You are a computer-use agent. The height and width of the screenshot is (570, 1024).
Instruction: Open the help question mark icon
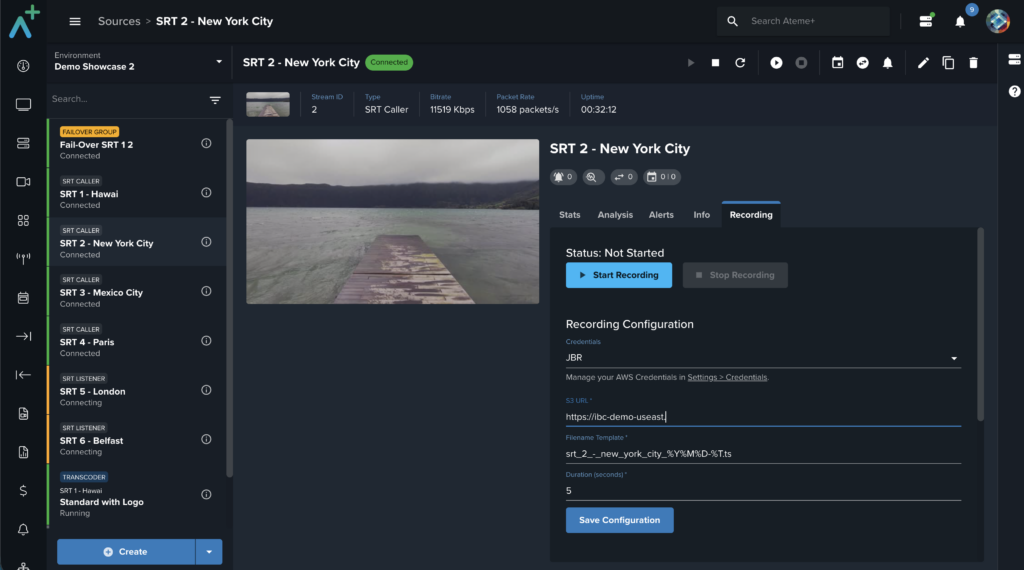pyautogui.click(x=1014, y=91)
